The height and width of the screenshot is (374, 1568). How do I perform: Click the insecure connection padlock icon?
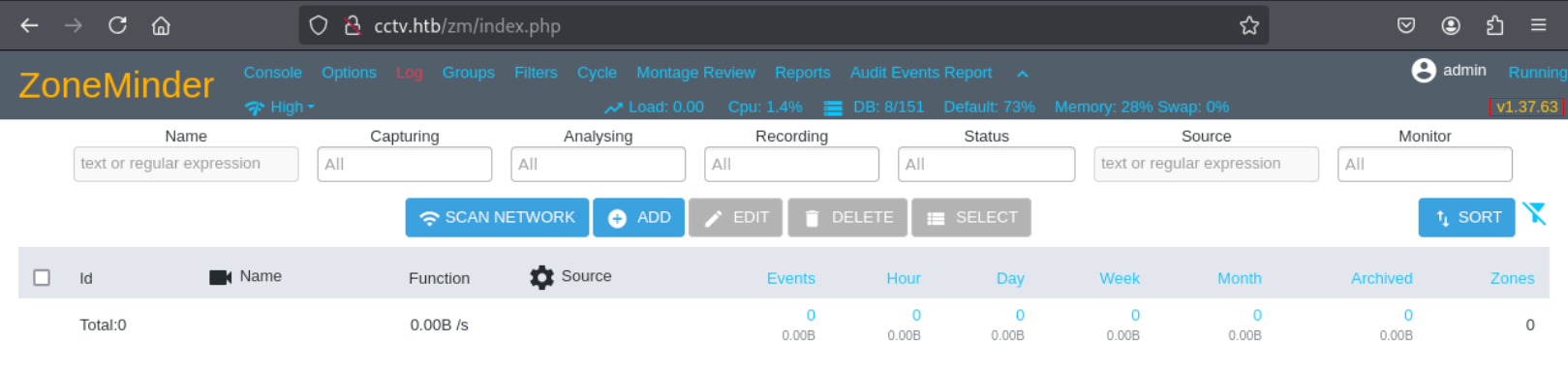pyautogui.click(x=353, y=25)
